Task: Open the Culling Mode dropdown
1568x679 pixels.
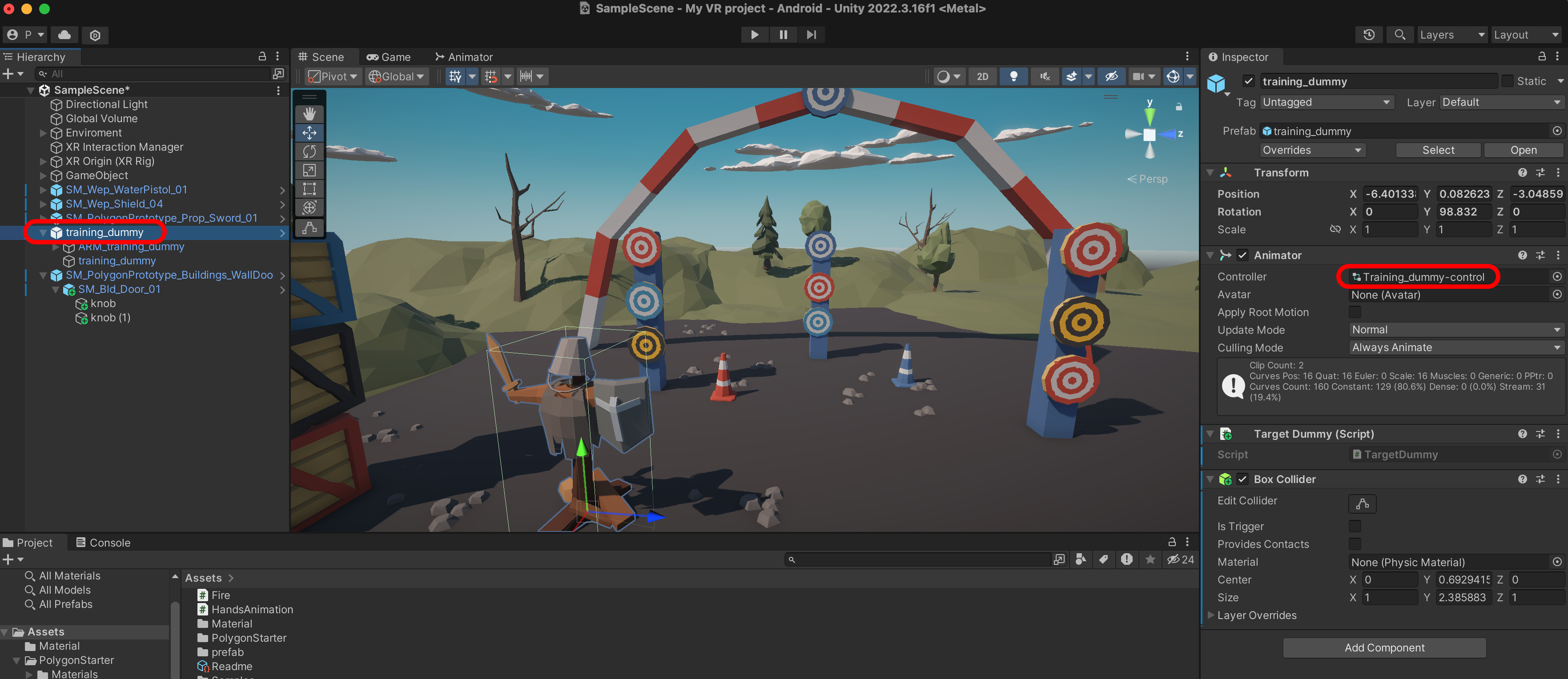Action: pyautogui.click(x=1455, y=347)
